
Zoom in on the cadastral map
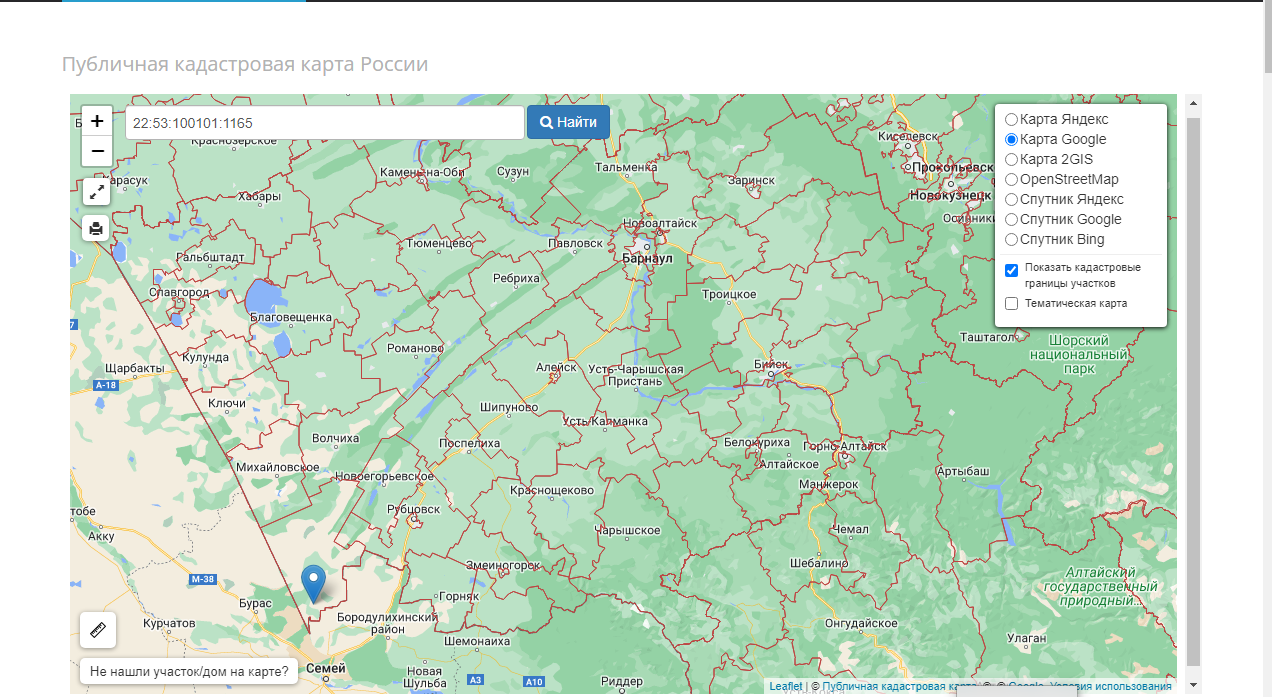click(x=97, y=121)
